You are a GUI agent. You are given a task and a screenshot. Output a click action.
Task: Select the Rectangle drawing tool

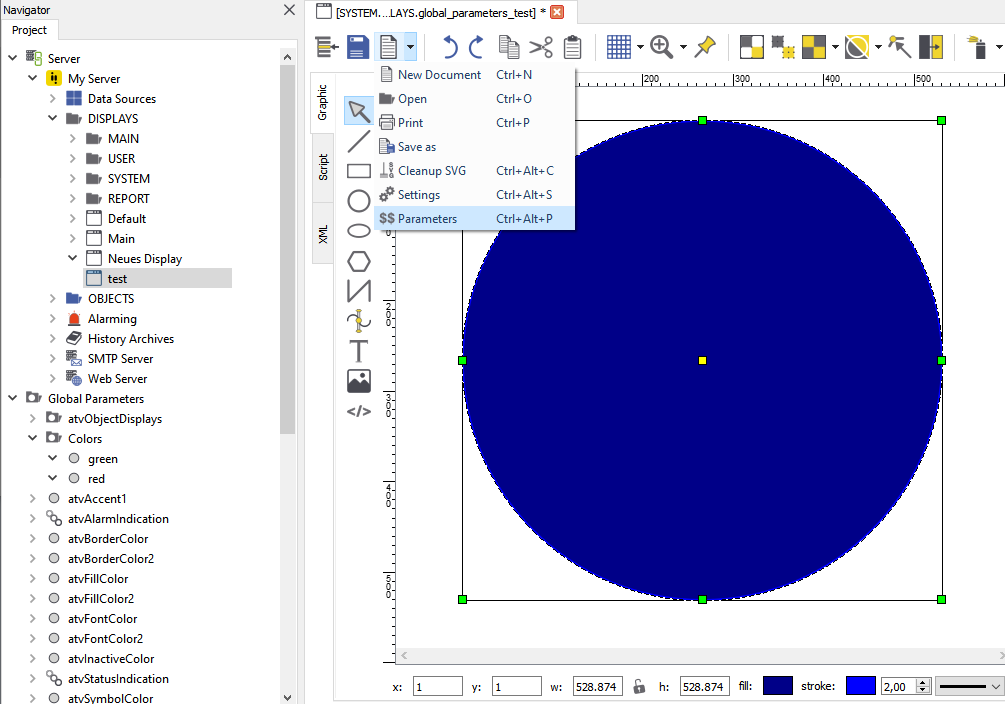358,170
